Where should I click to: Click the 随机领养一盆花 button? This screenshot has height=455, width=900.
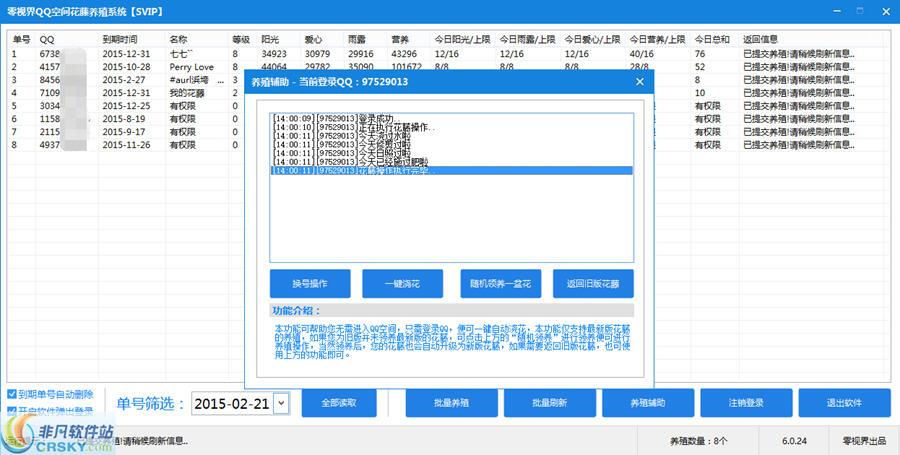pyautogui.click(x=501, y=283)
